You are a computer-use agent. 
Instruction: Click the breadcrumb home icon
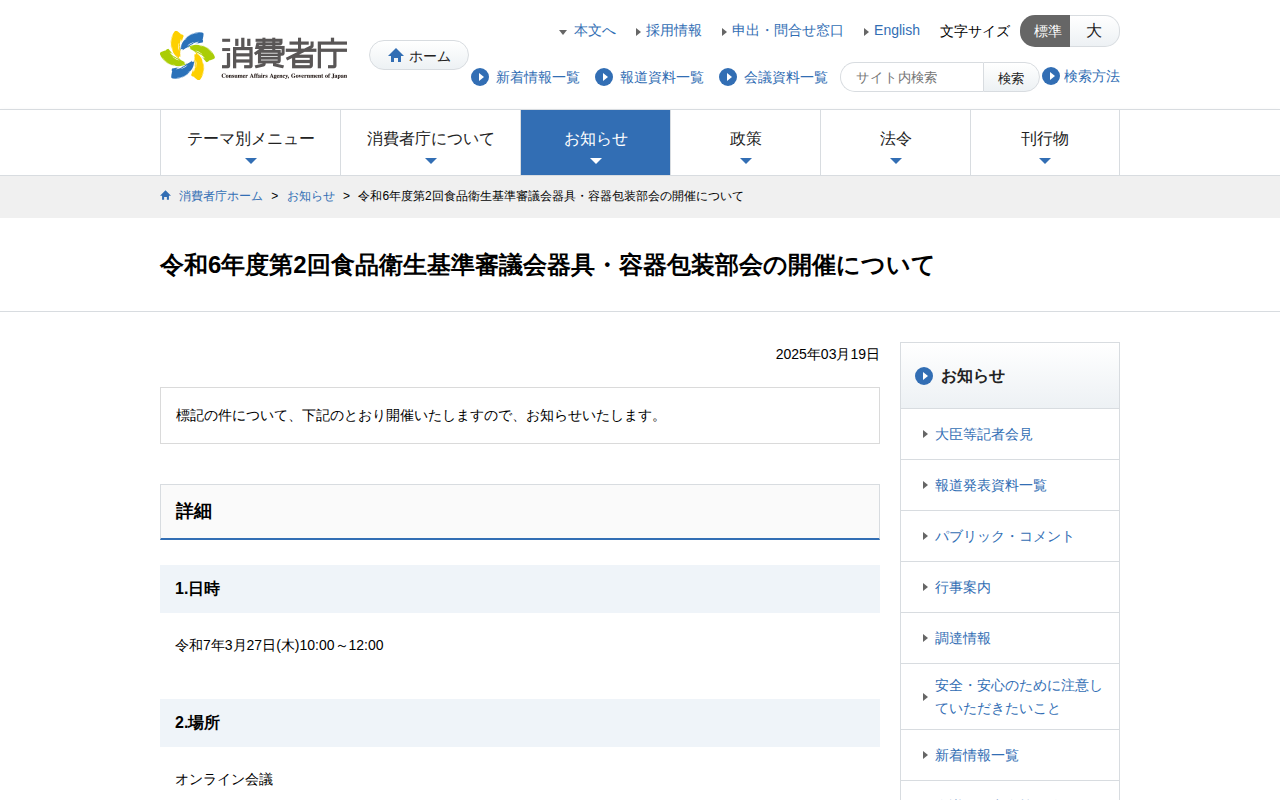166,195
